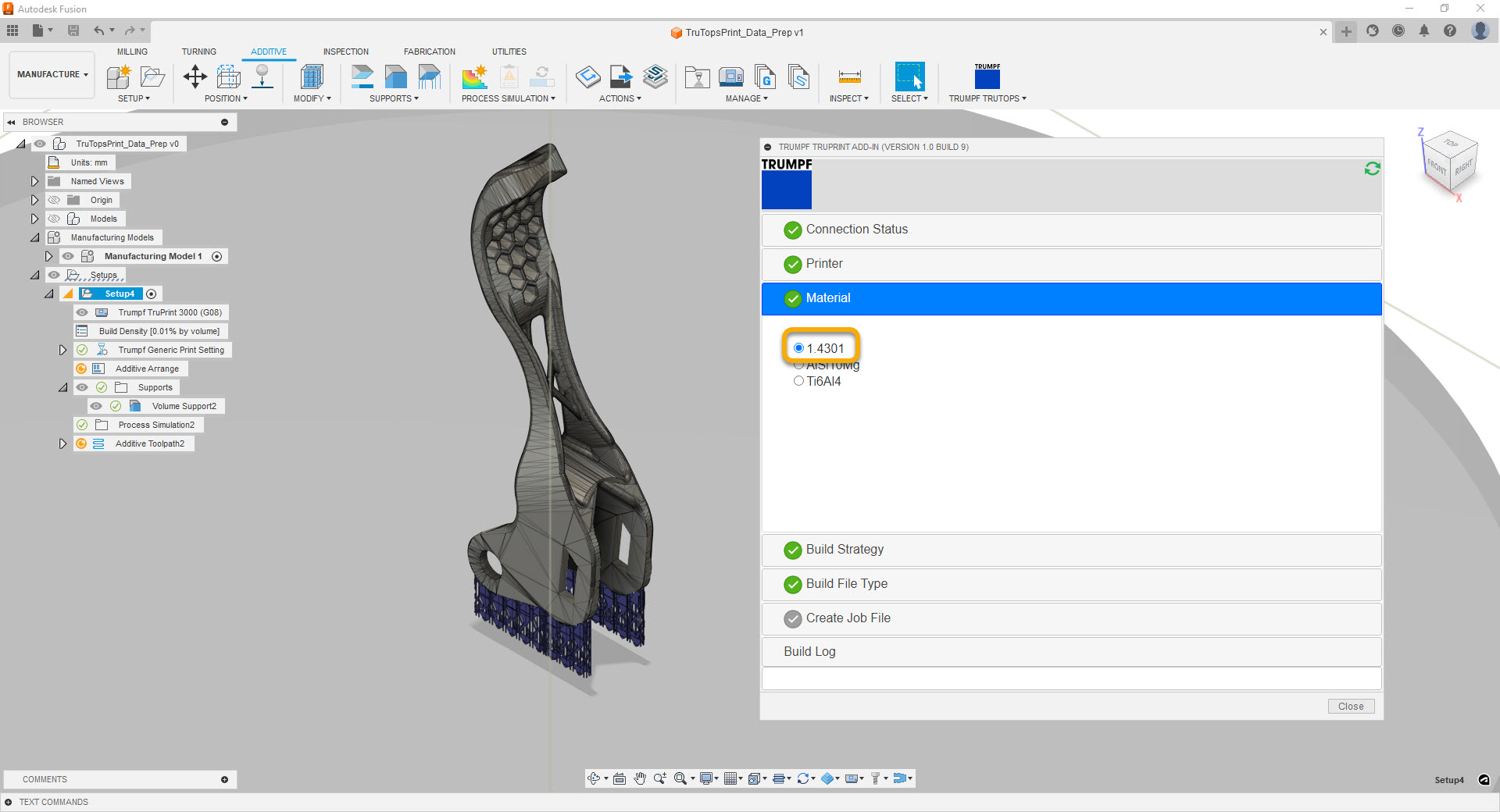Switch to the INSPECTION tab
Image resolution: width=1500 pixels, height=812 pixels.
click(345, 52)
